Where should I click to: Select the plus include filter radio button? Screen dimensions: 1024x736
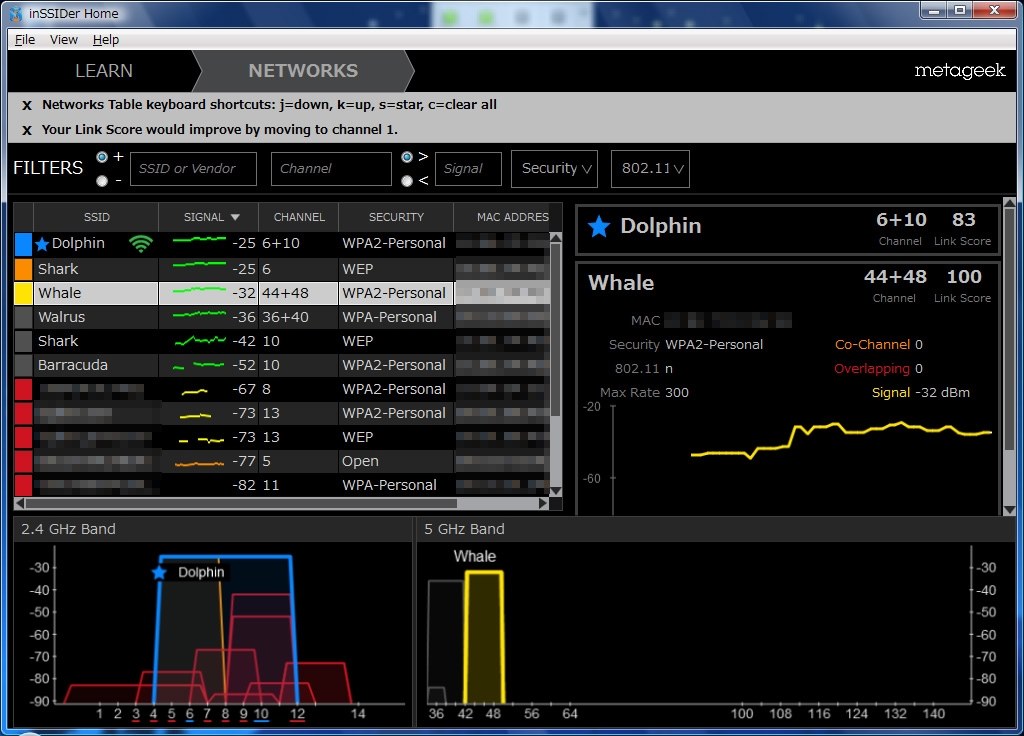(x=102, y=157)
